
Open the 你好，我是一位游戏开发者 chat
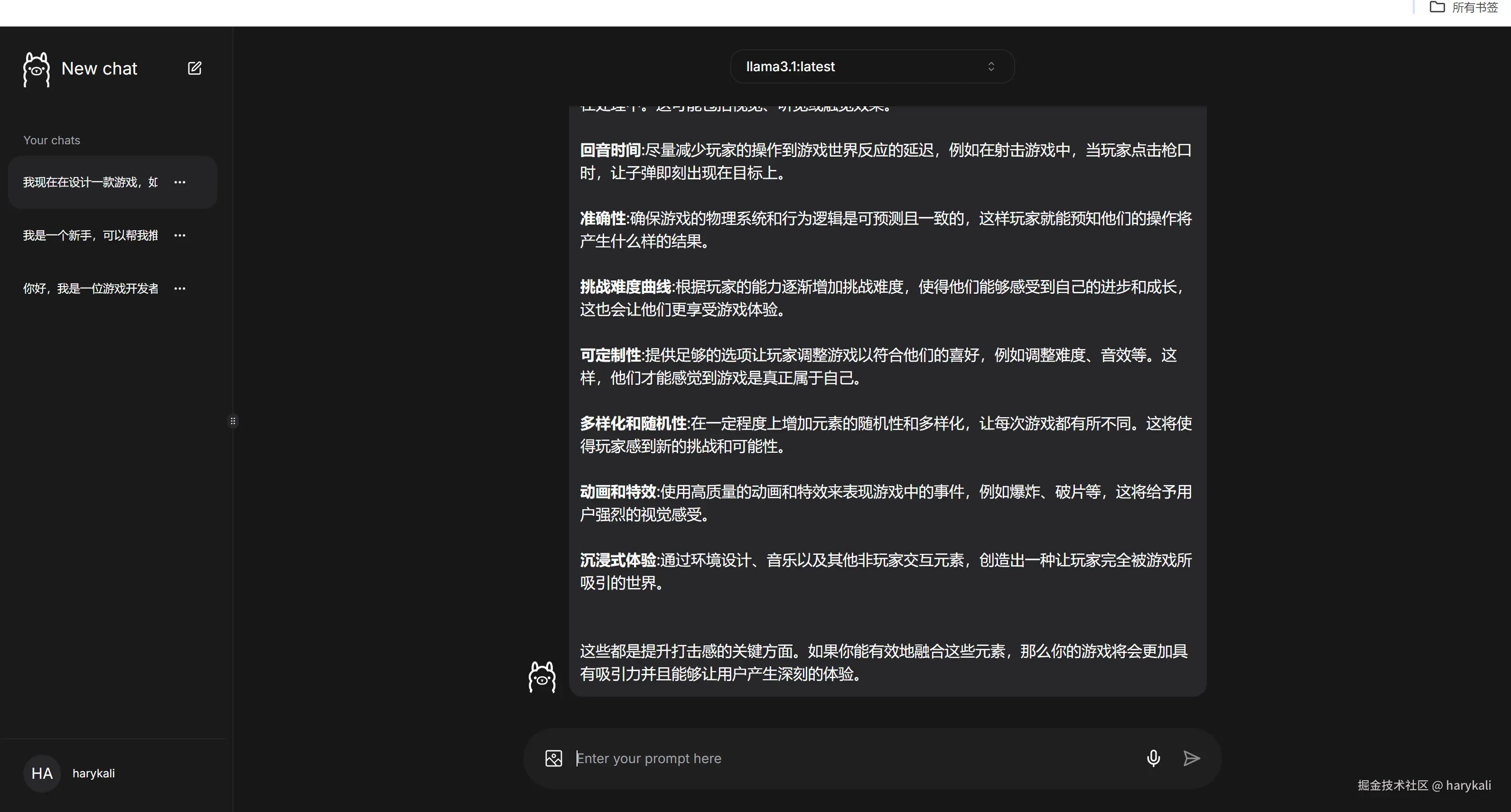(x=90, y=289)
